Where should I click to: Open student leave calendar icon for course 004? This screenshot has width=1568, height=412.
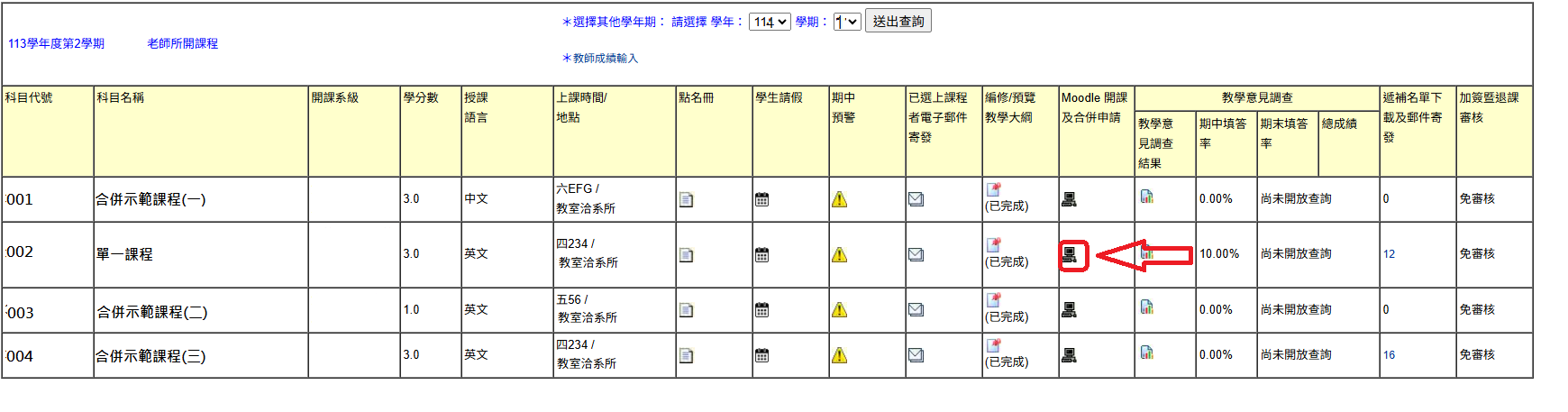(x=762, y=355)
